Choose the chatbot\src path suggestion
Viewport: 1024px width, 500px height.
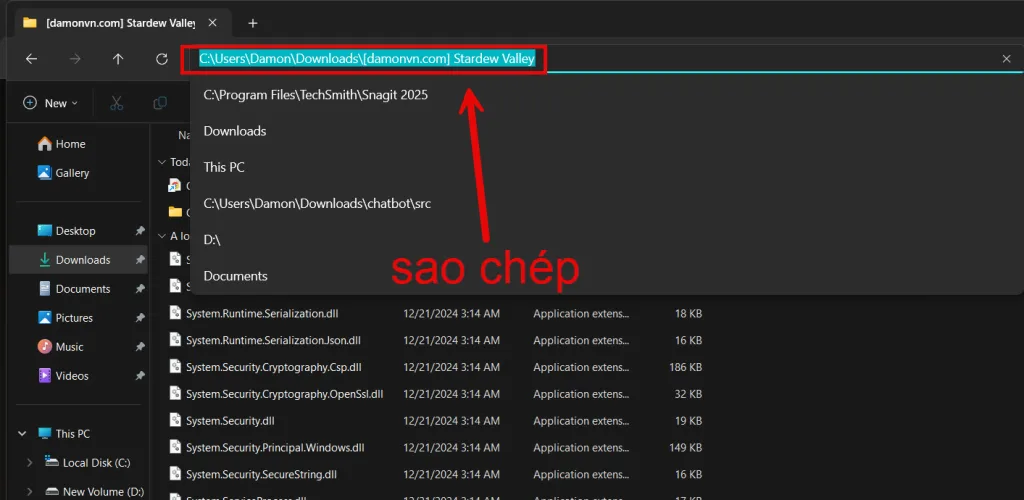[x=316, y=203]
